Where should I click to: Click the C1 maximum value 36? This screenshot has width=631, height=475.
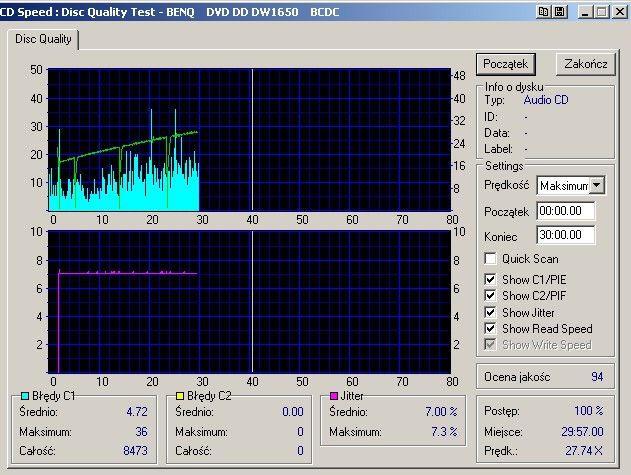coord(141,432)
